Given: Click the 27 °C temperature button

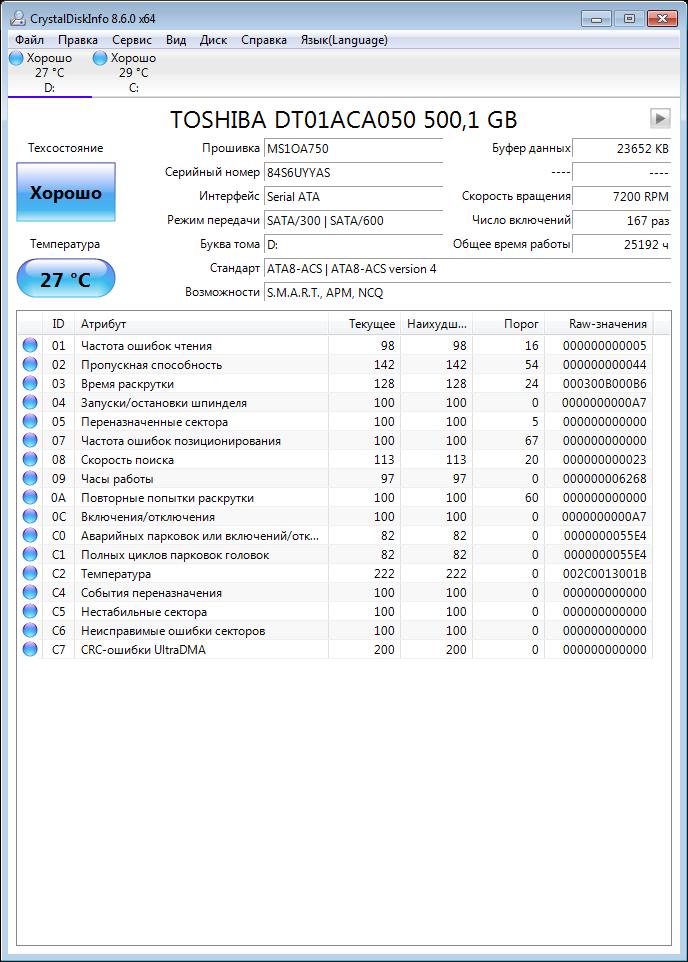Looking at the screenshot, I should pos(66,279).
